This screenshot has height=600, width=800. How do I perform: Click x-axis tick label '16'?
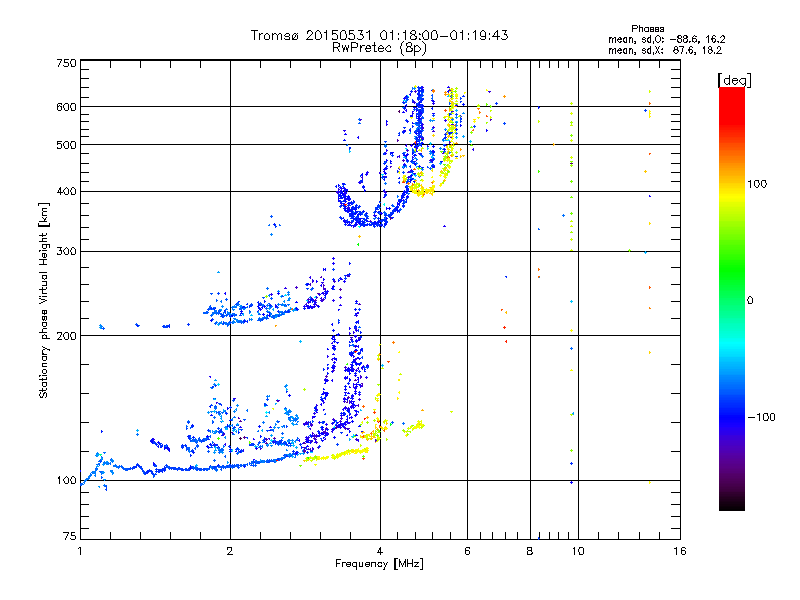pyautogui.click(x=680, y=551)
